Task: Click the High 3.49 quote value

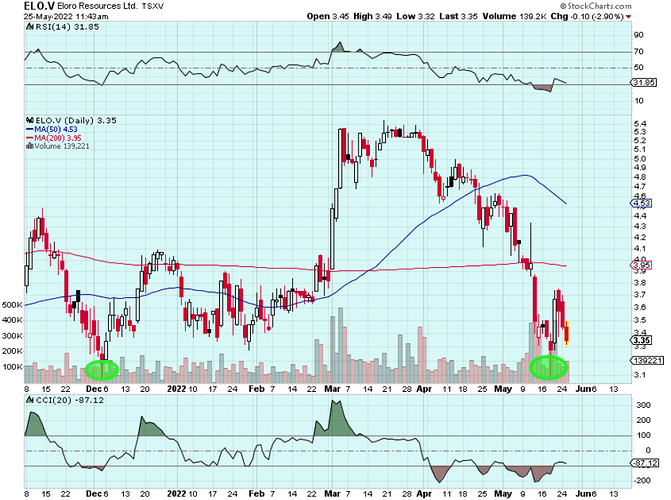Action: click(x=372, y=17)
